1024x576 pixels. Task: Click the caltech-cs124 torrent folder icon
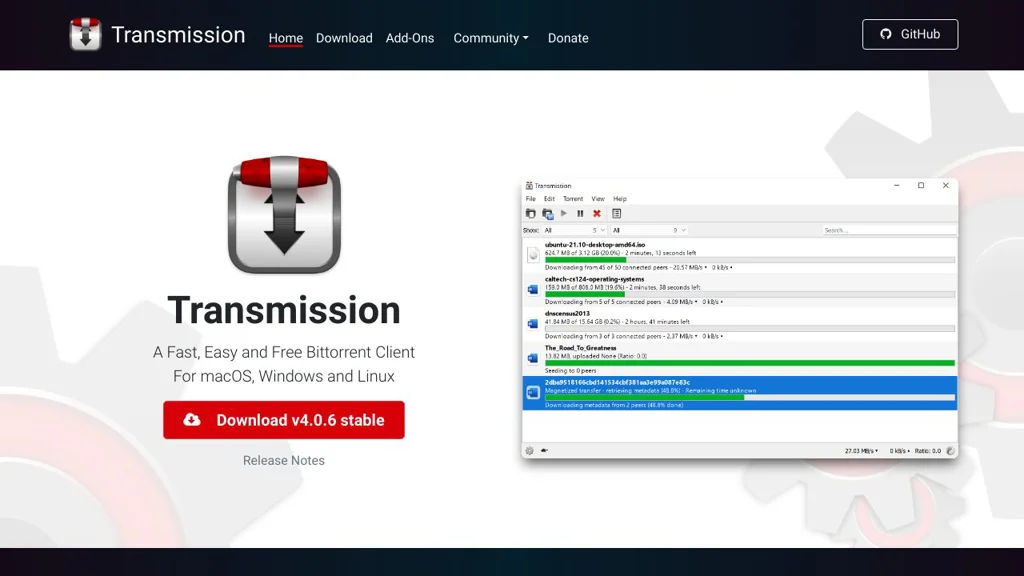pos(533,289)
